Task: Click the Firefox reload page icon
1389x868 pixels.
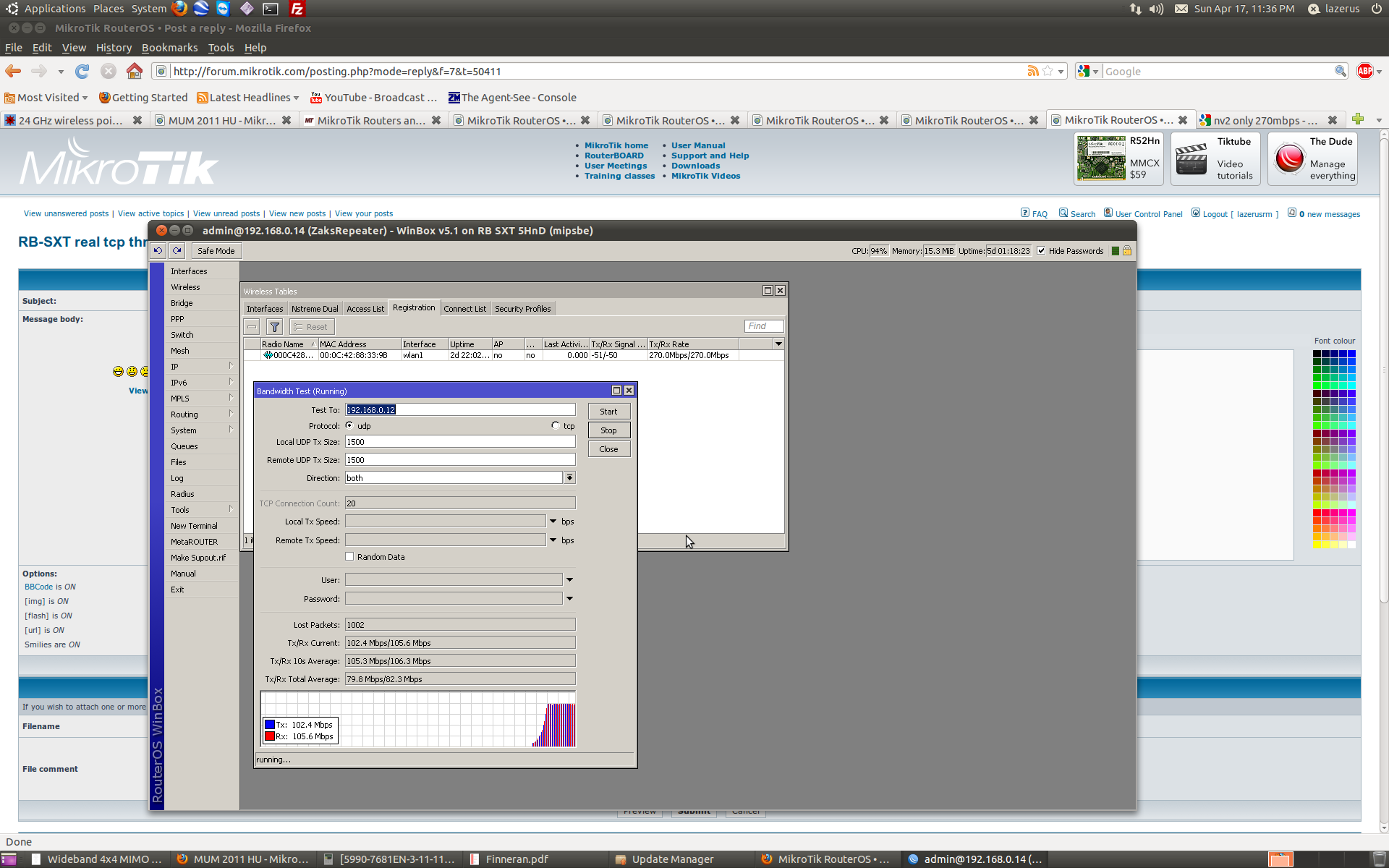Action: coord(82,71)
